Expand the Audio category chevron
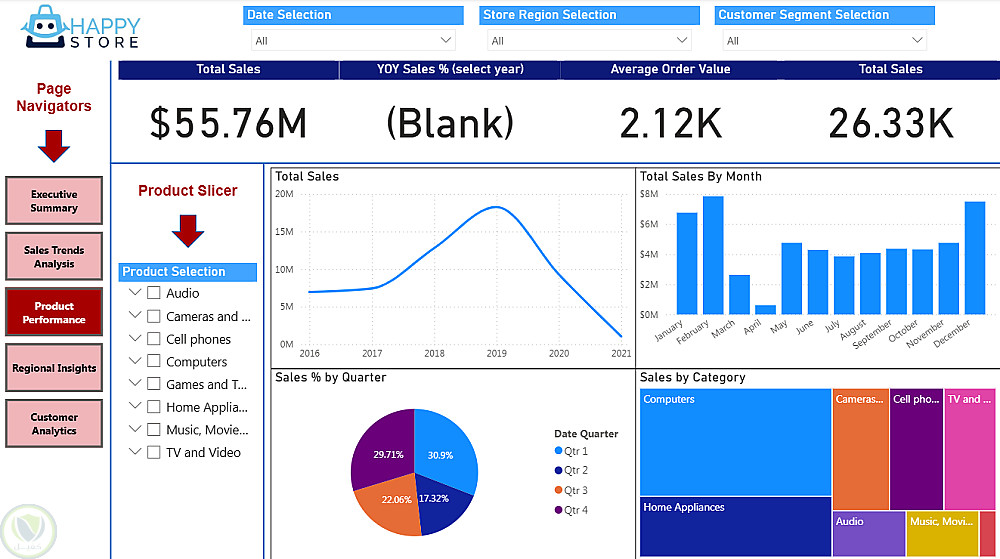The image size is (1000, 559). (135, 292)
